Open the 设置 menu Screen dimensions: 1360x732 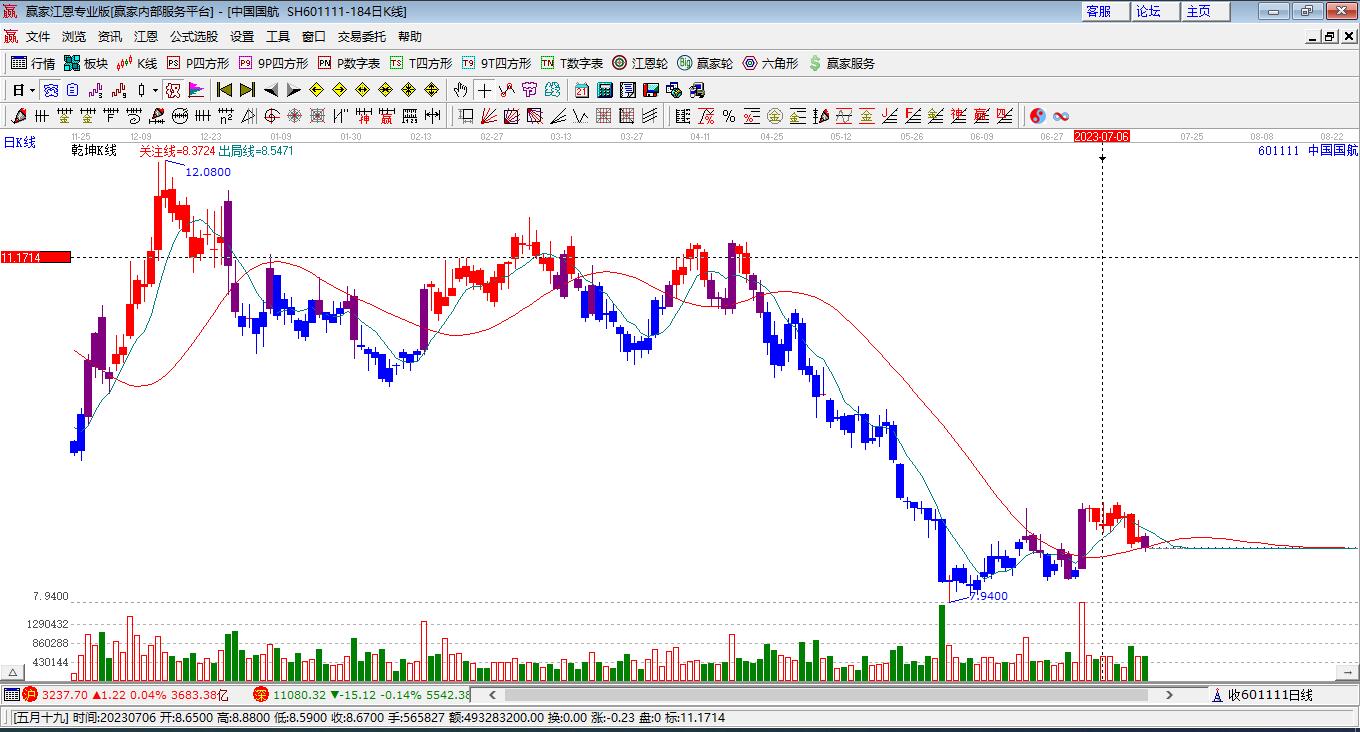242,37
